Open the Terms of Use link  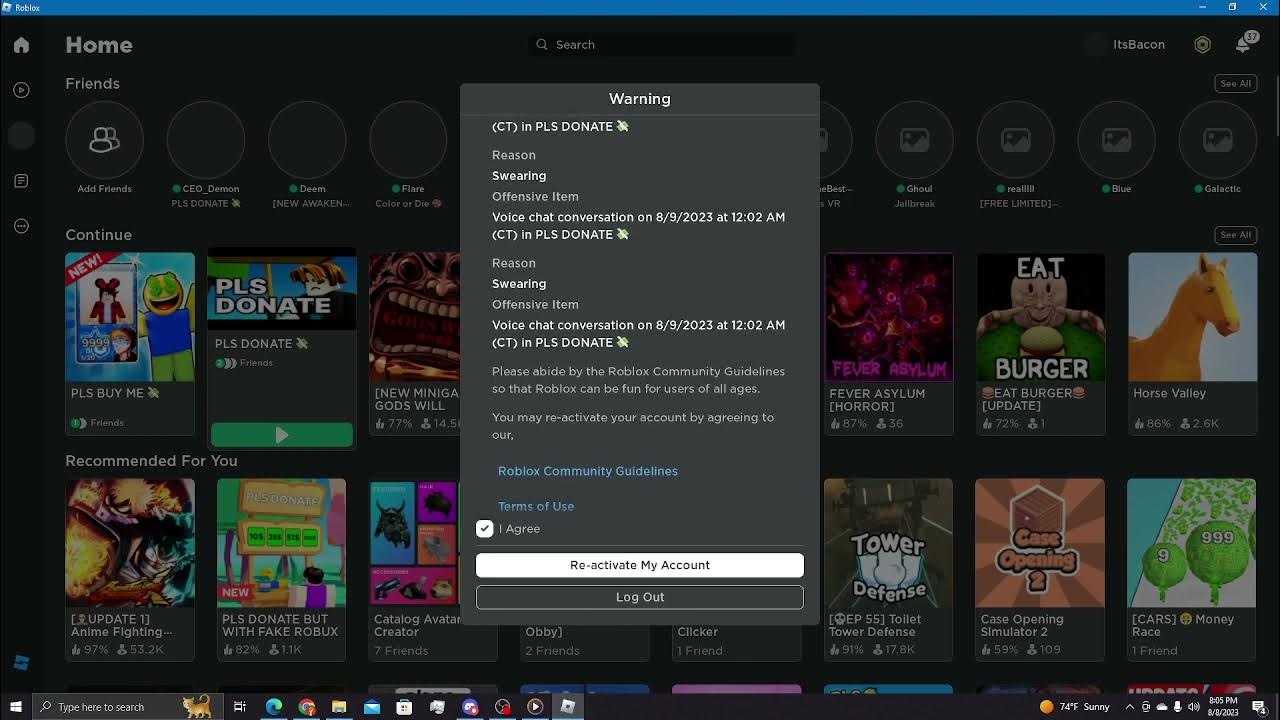click(x=536, y=506)
